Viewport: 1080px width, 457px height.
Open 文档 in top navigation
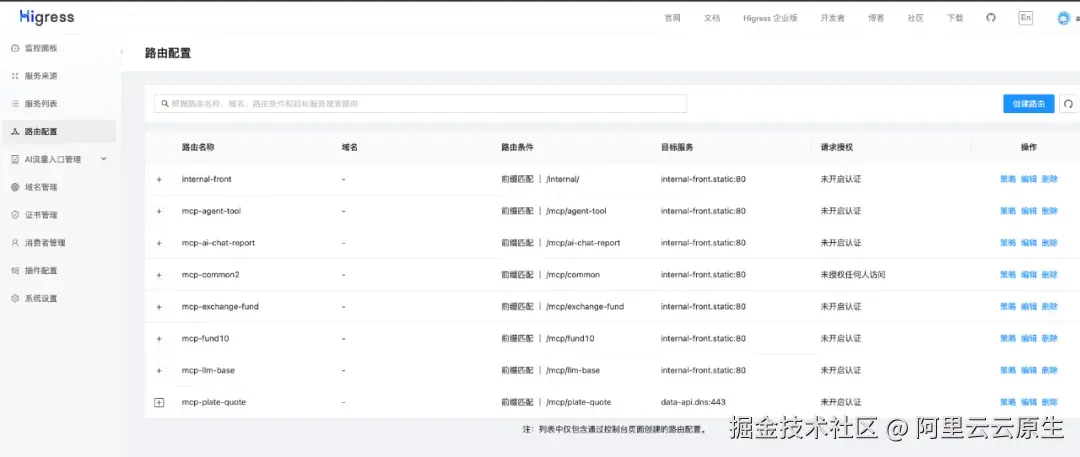click(x=712, y=19)
